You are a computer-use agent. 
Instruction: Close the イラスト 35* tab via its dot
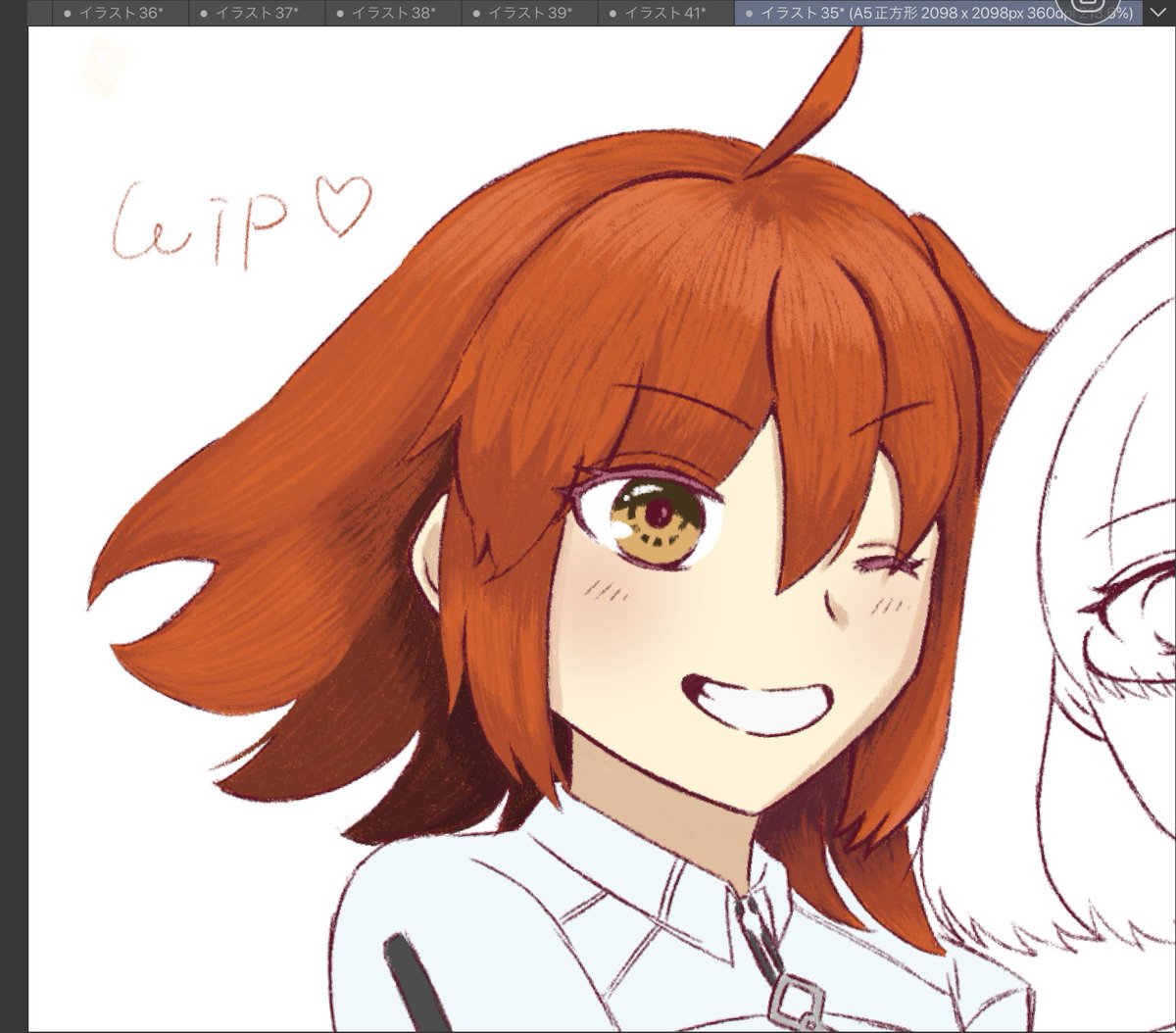pyautogui.click(x=749, y=14)
